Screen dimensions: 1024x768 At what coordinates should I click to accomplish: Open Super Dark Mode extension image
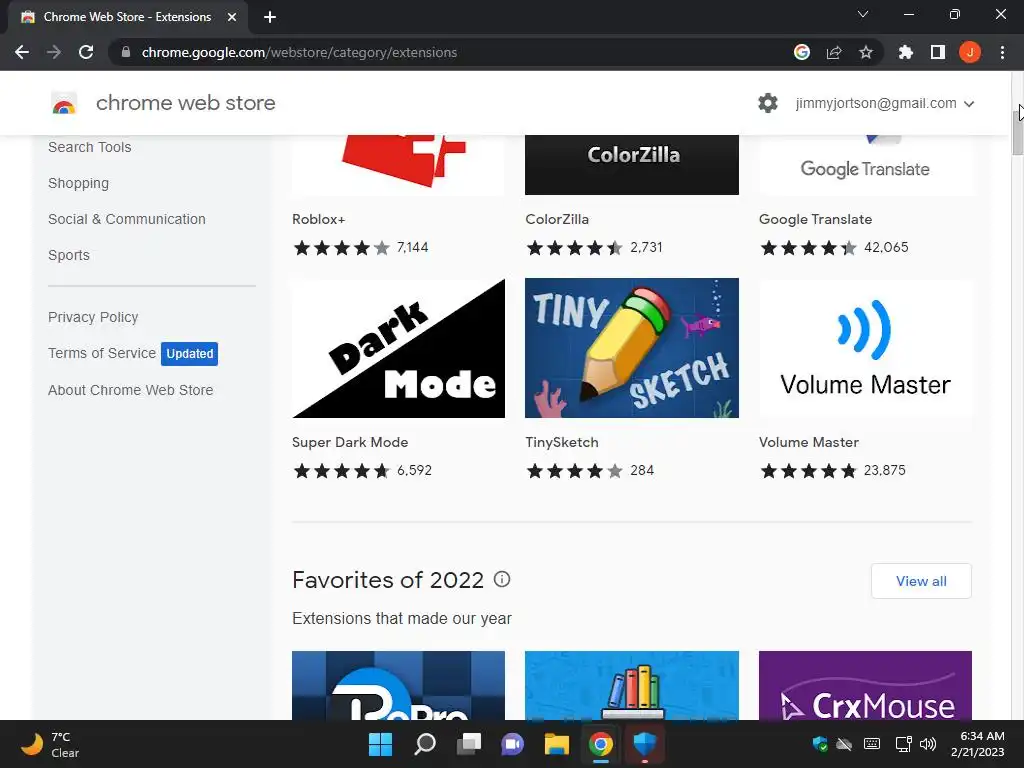[398, 348]
